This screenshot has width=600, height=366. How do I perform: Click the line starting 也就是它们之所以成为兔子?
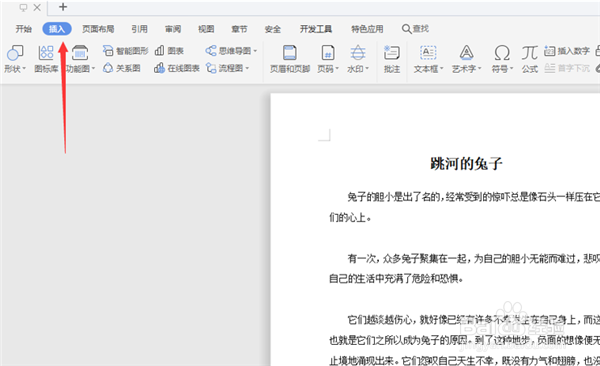tap(465, 340)
